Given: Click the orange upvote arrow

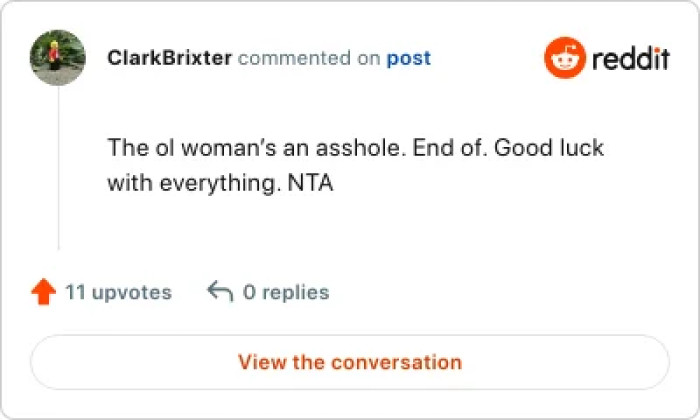Looking at the screenshot, I should [x=43, y=292].
